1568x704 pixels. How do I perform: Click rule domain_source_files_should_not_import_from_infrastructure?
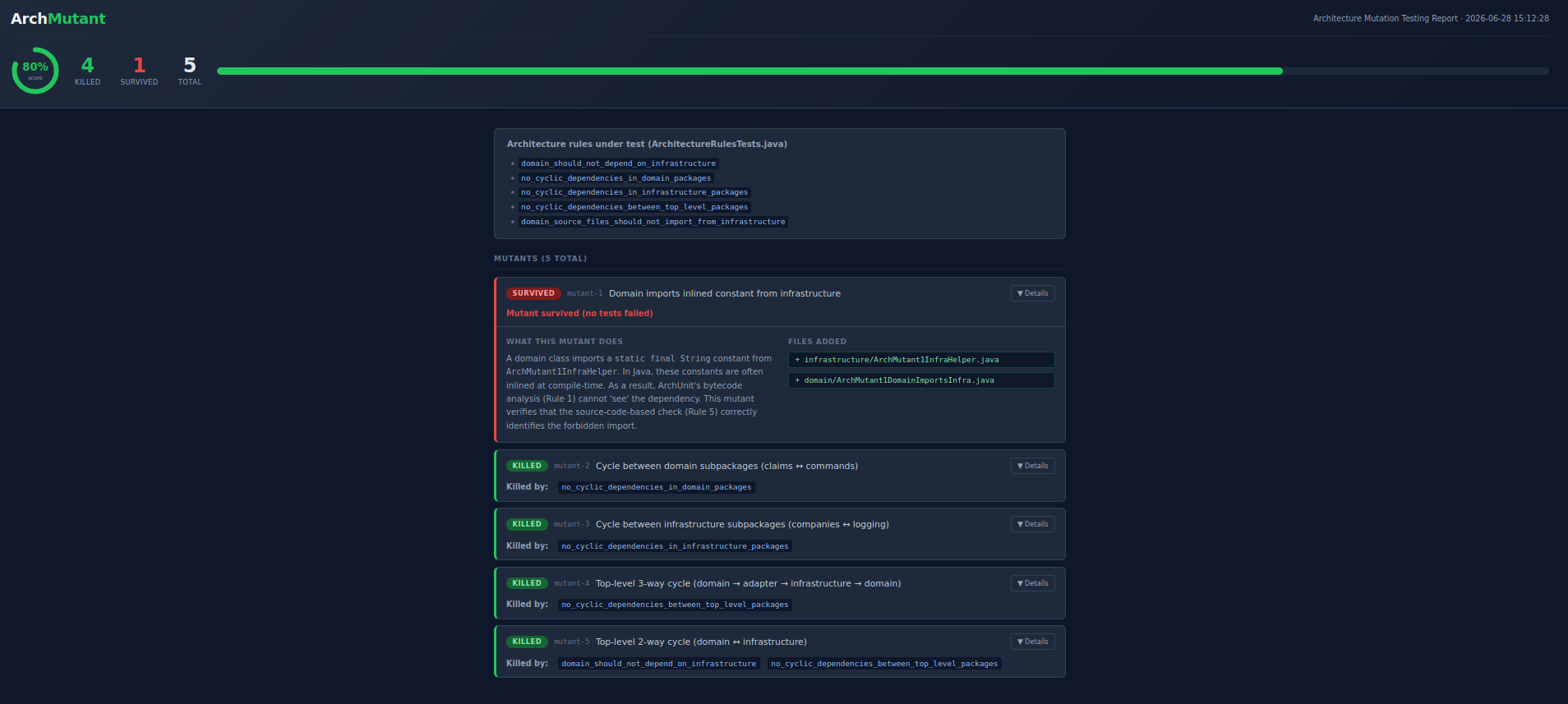coord(653,222)
